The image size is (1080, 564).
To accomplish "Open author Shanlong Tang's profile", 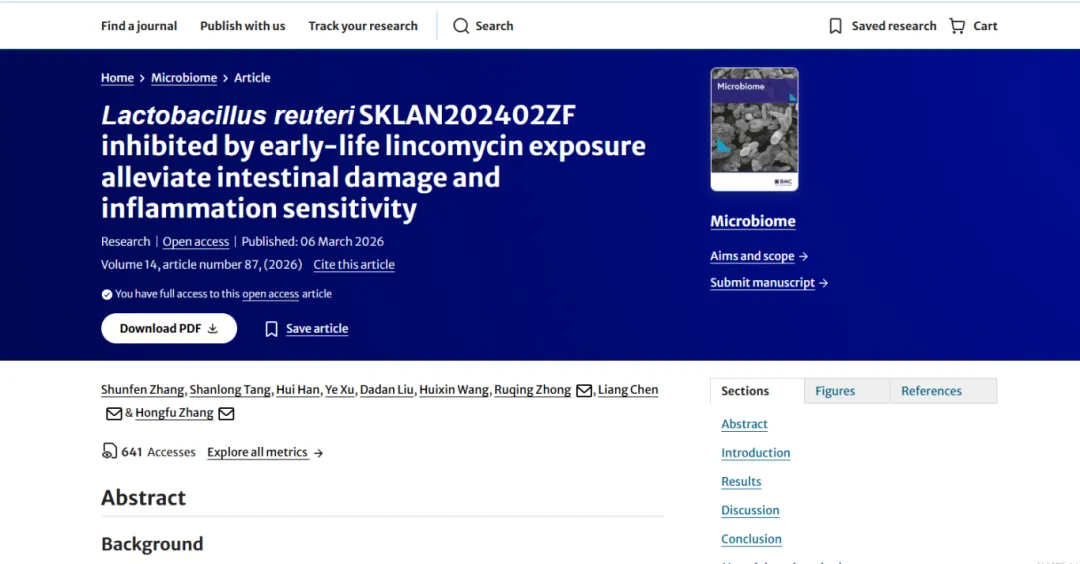I will (x=230, y=390).
